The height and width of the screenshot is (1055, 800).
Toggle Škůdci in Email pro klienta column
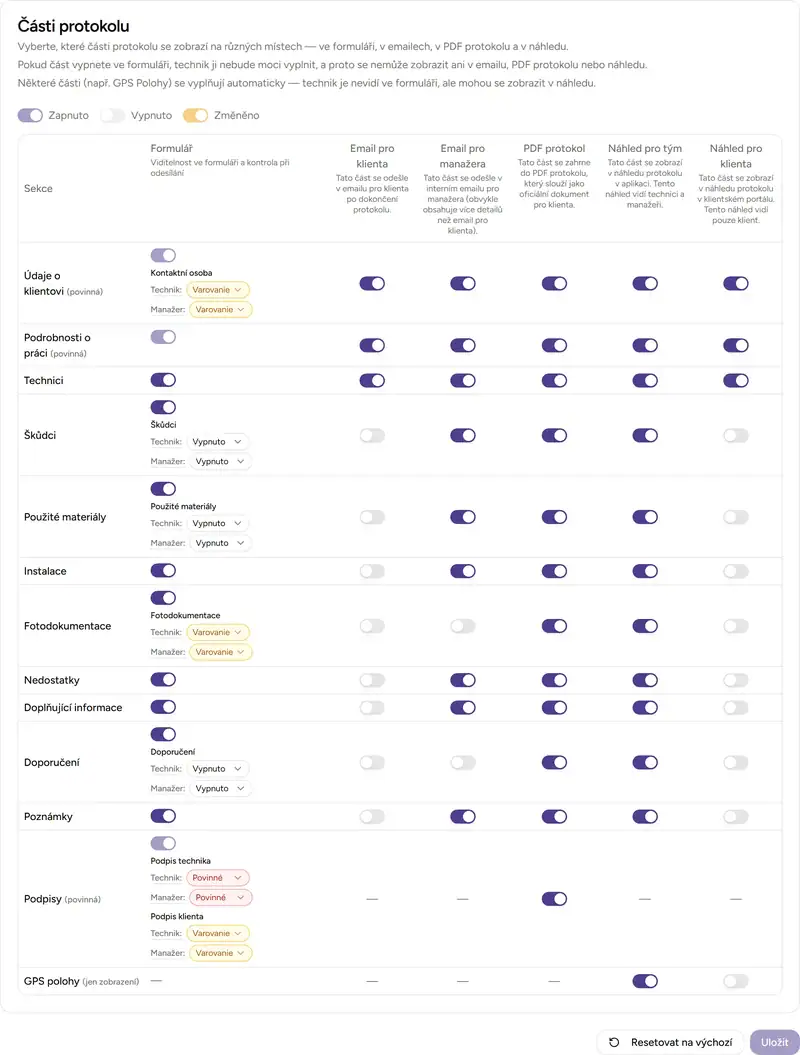[372, 435]
